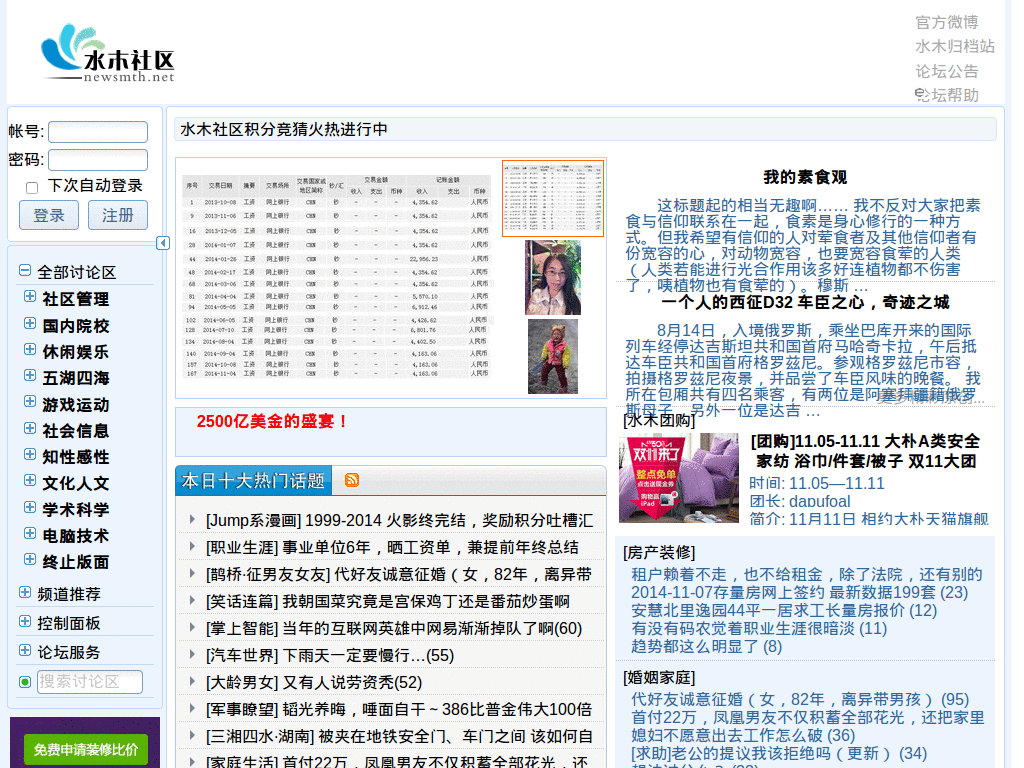The image size is (1024, 768).
Task: Select the orange-bordered table thumbnail
Action: coord(552,199)
